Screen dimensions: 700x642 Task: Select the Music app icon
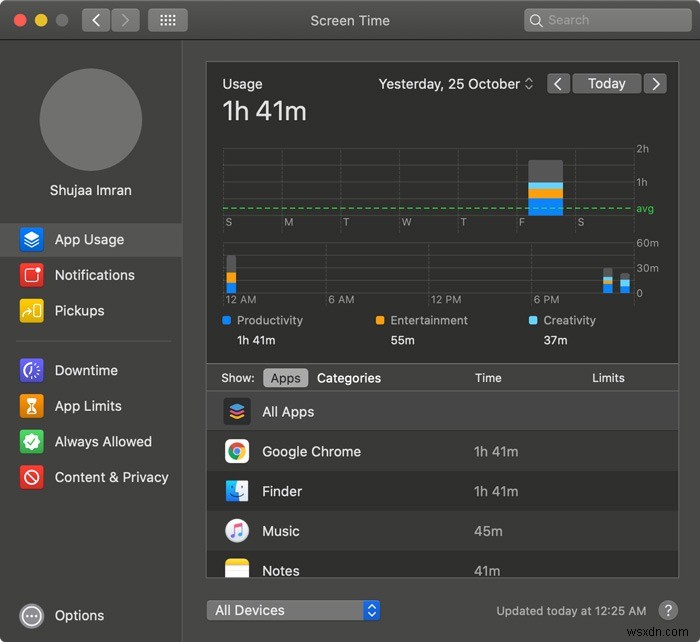pyautogui.click(x=237, y=531)
